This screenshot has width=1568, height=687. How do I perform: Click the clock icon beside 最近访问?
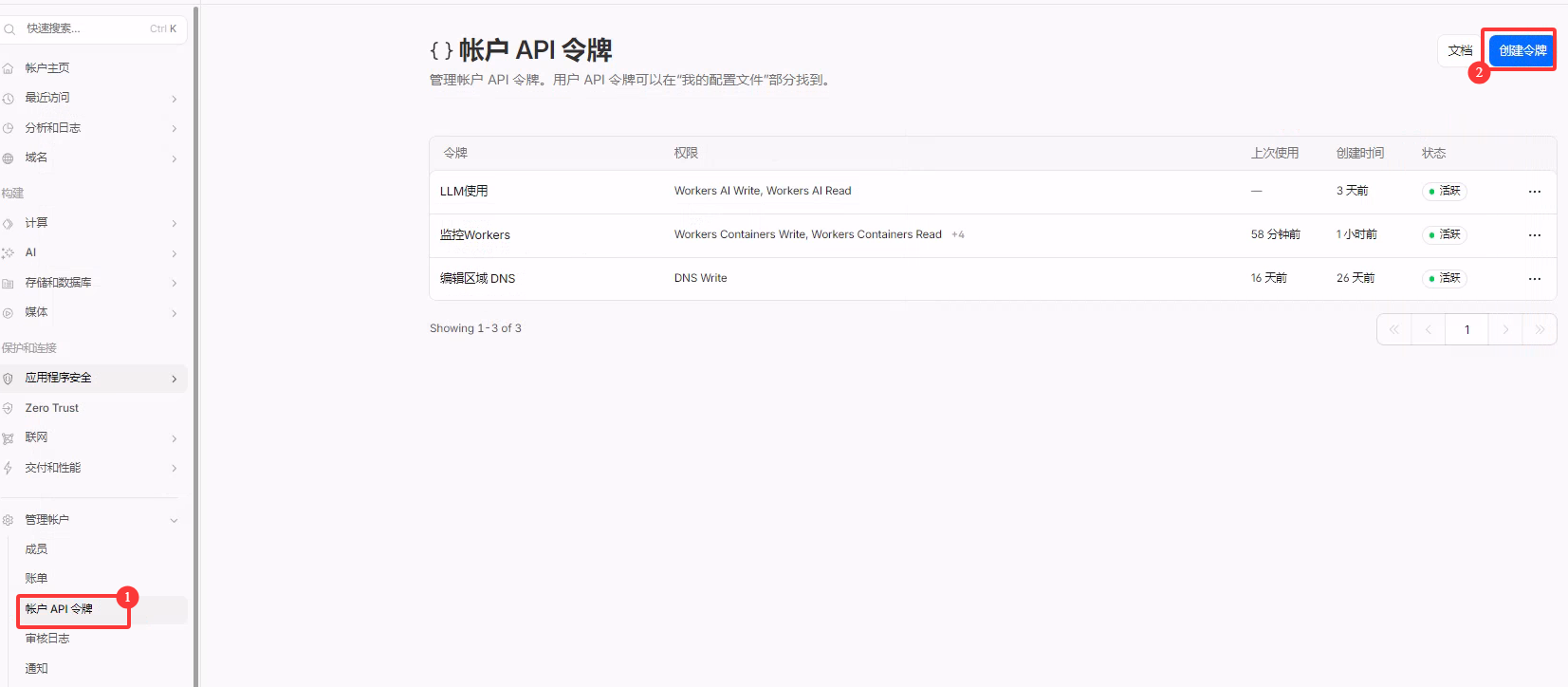click(x=9, y=99)
